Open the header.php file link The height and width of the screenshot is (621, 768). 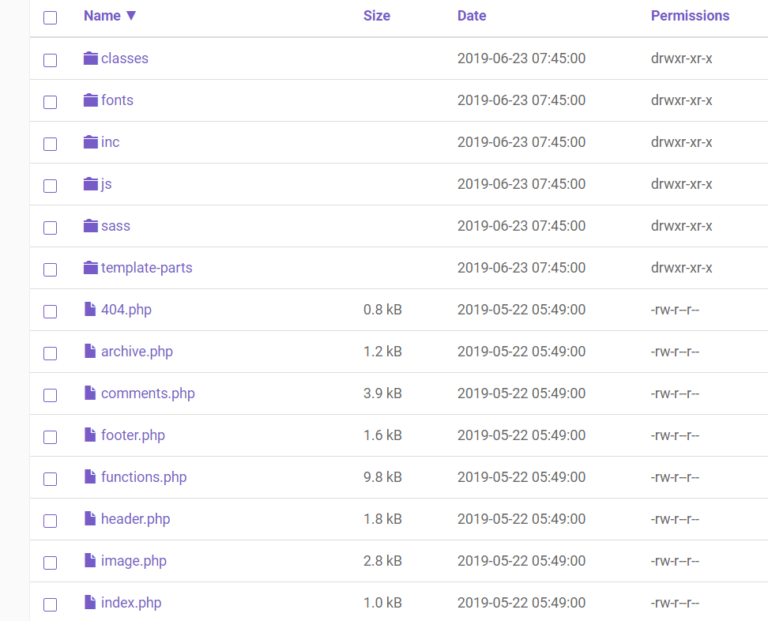[135, 519]
